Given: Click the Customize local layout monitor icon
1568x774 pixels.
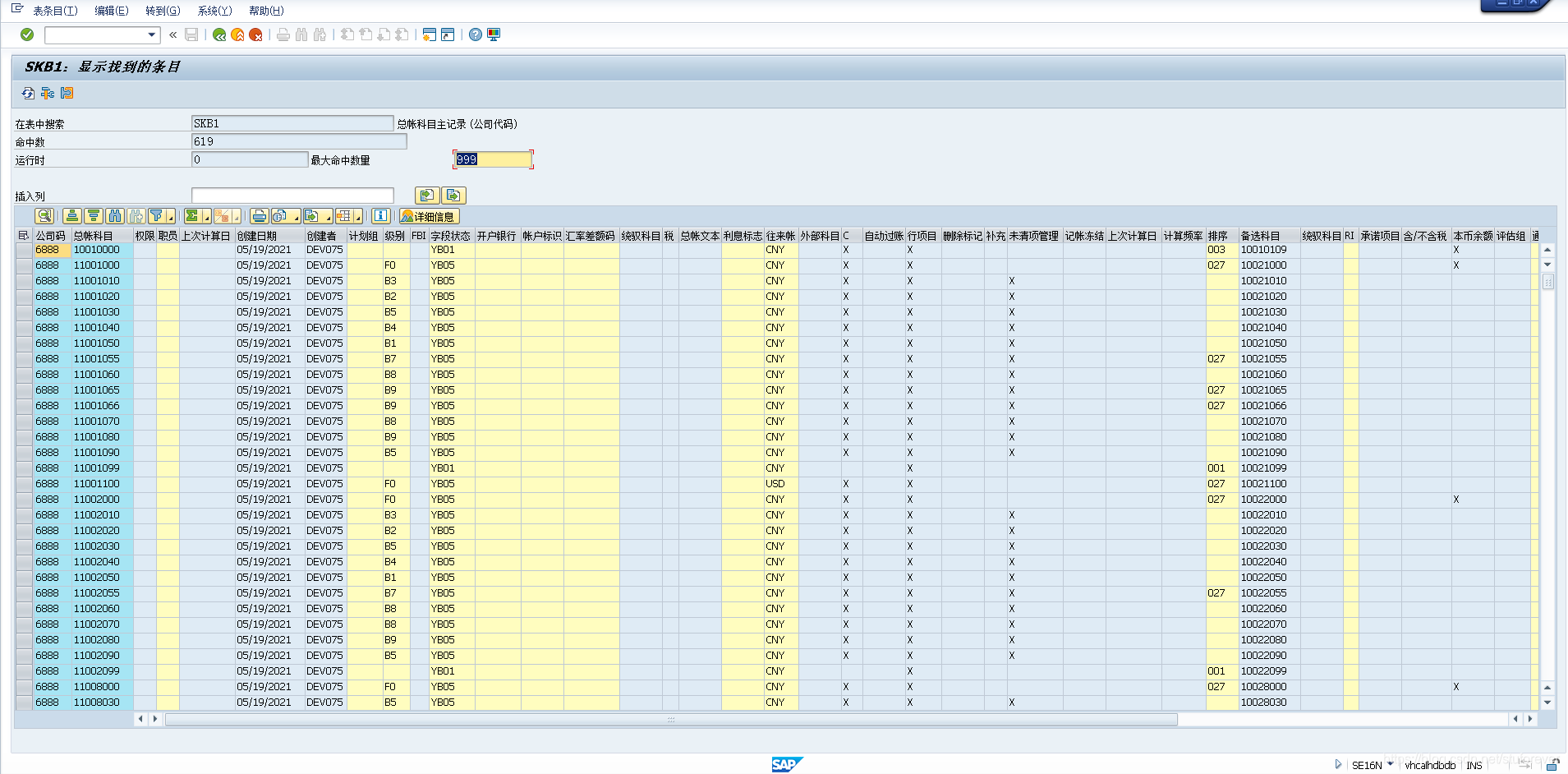Looking at the screenshot, I should pyautogui.click(x=494, y=35).
